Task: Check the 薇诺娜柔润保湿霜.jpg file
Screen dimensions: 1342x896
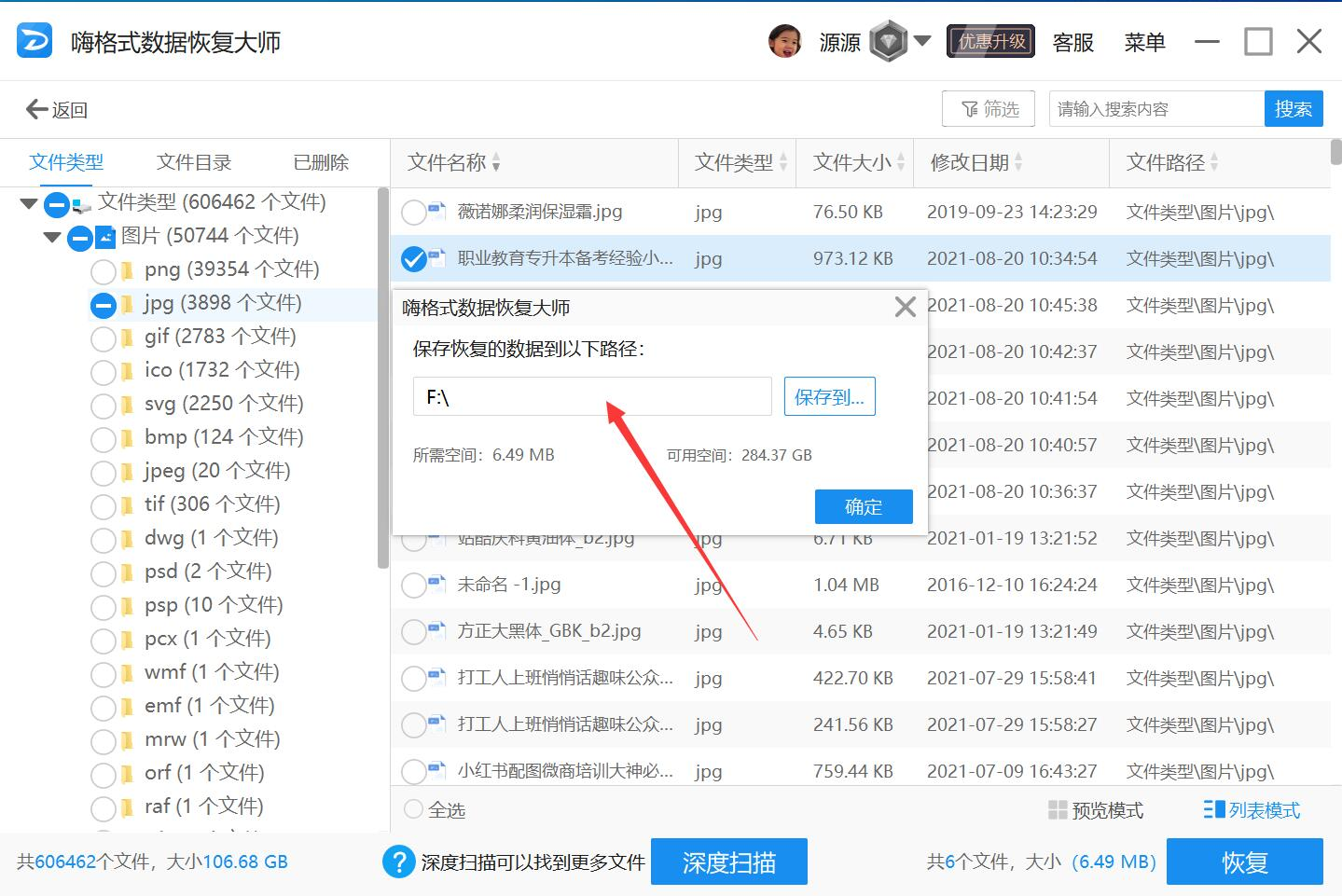Action: point(413,213)
